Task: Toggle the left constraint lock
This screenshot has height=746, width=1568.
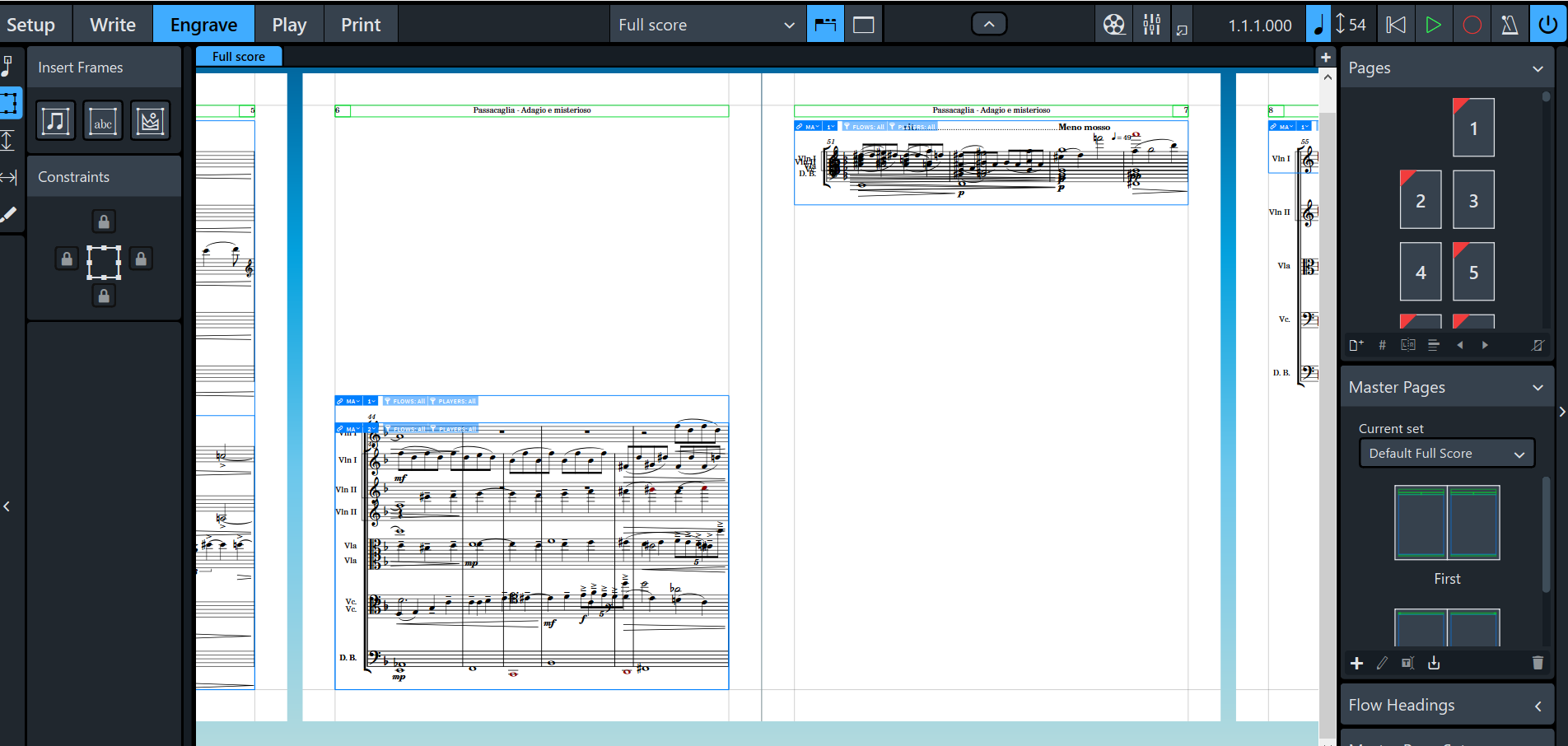Action: (67, 259)
